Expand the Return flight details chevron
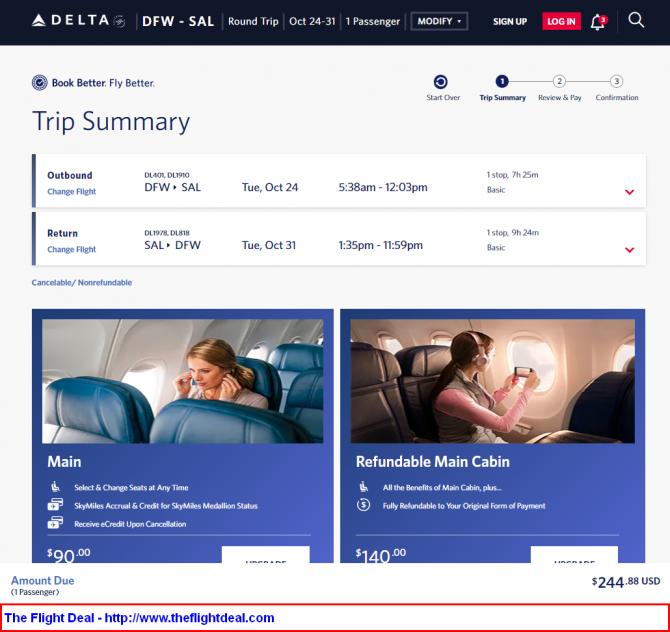Screen dimensions: 670x632 [629, 250]
